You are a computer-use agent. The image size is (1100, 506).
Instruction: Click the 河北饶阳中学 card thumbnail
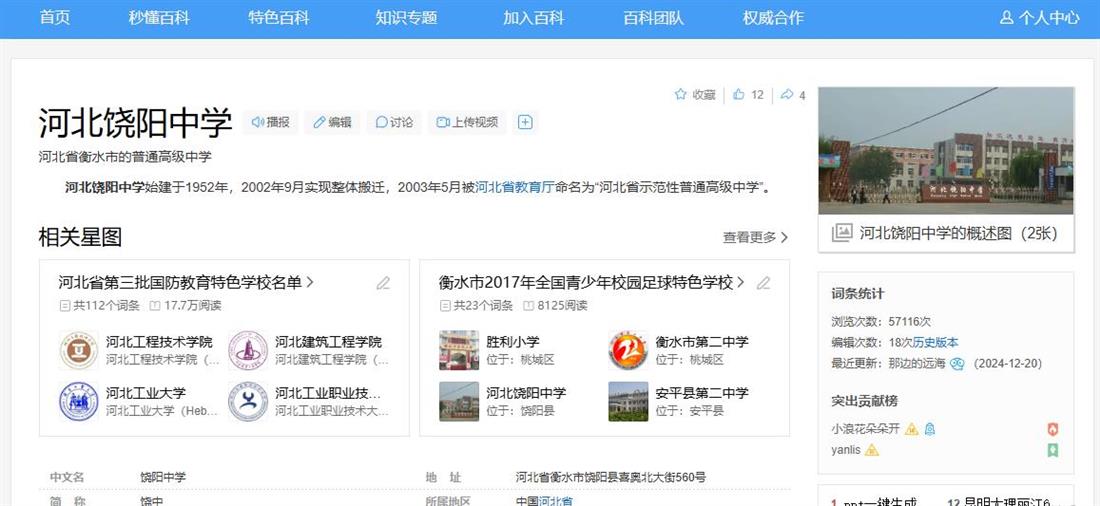(x=459, y=401)
